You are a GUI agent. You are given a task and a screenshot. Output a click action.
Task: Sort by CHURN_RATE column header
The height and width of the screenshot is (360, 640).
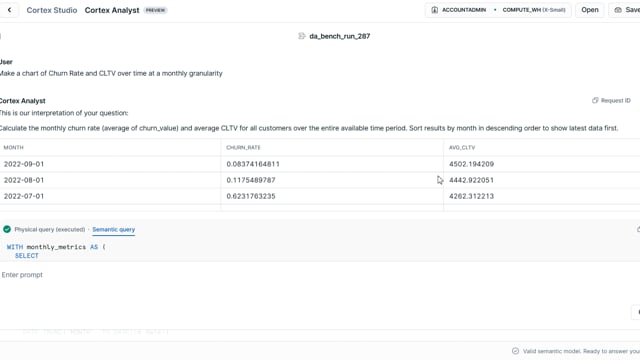click(x=243, y=147)
